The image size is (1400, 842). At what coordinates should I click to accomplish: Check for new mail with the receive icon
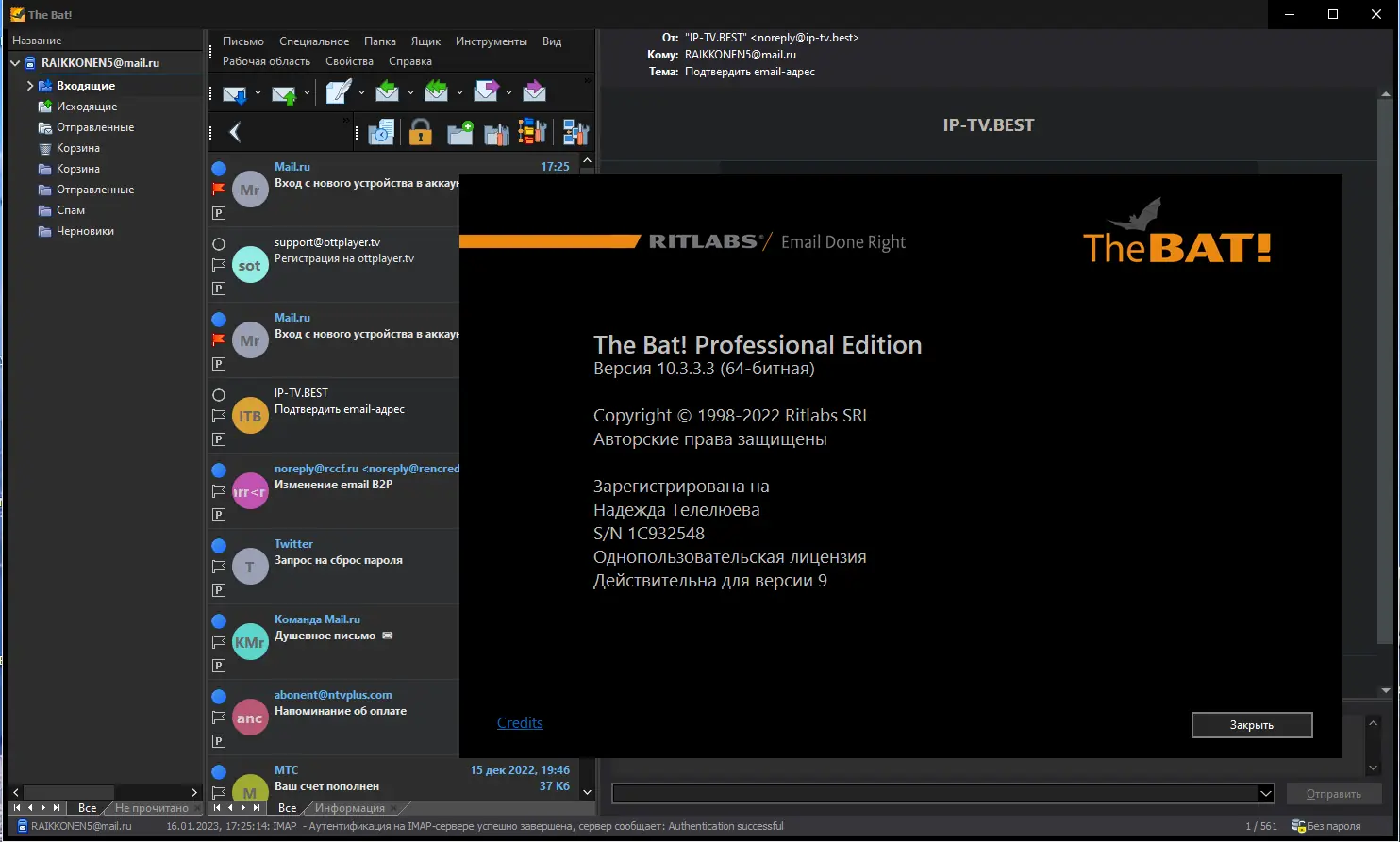pyautogui.click(x=235, y=92)
